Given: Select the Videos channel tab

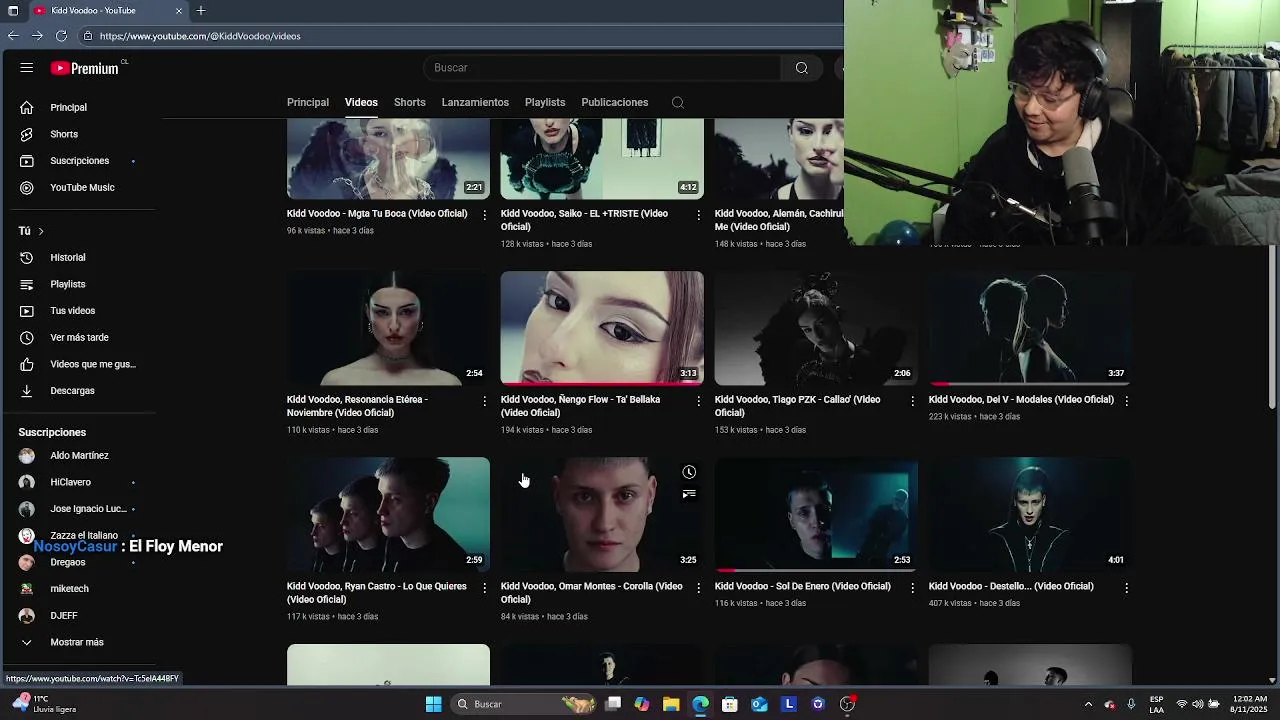Looking at the screenshot, I should pos(361,102).
